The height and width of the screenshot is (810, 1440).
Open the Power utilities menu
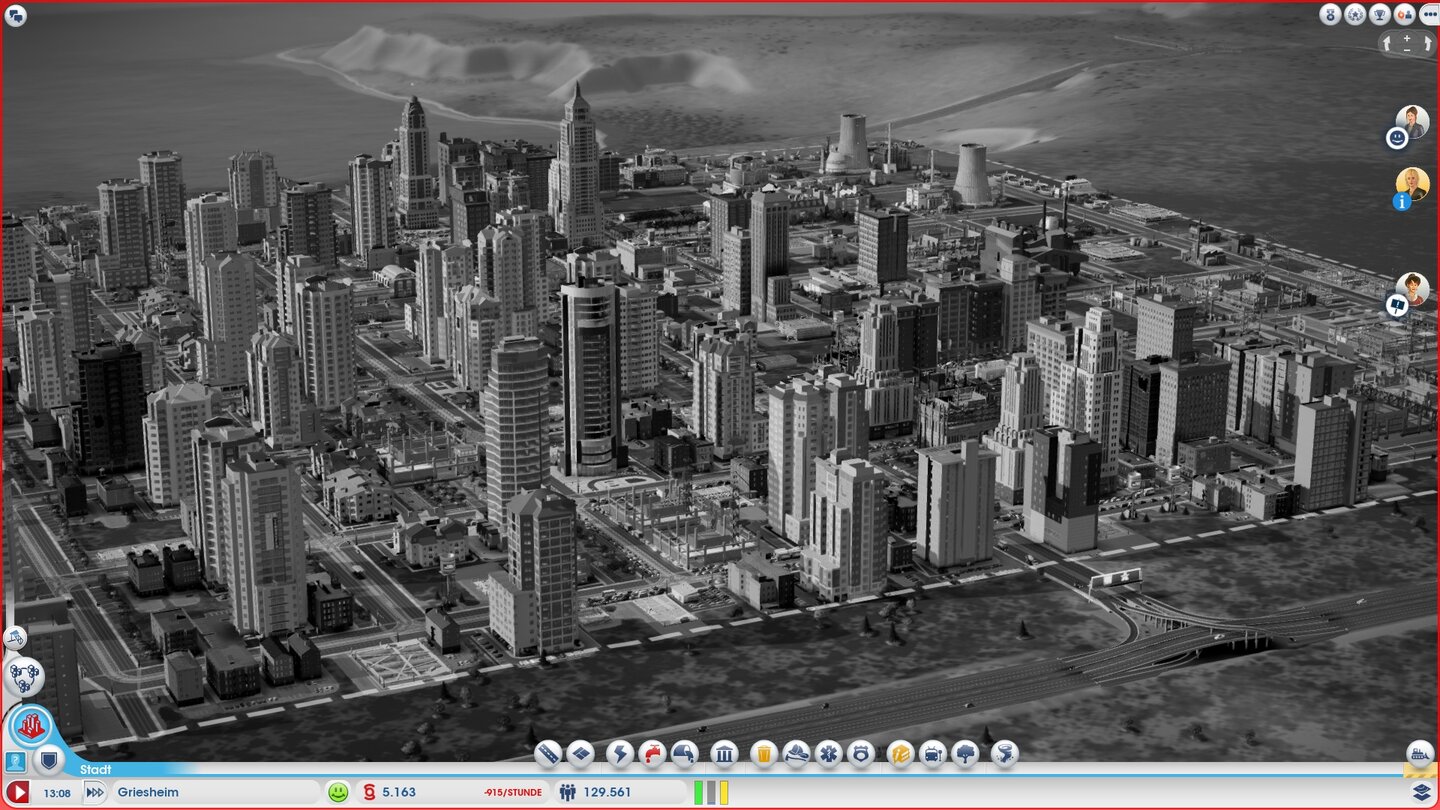tap(620, 753)
